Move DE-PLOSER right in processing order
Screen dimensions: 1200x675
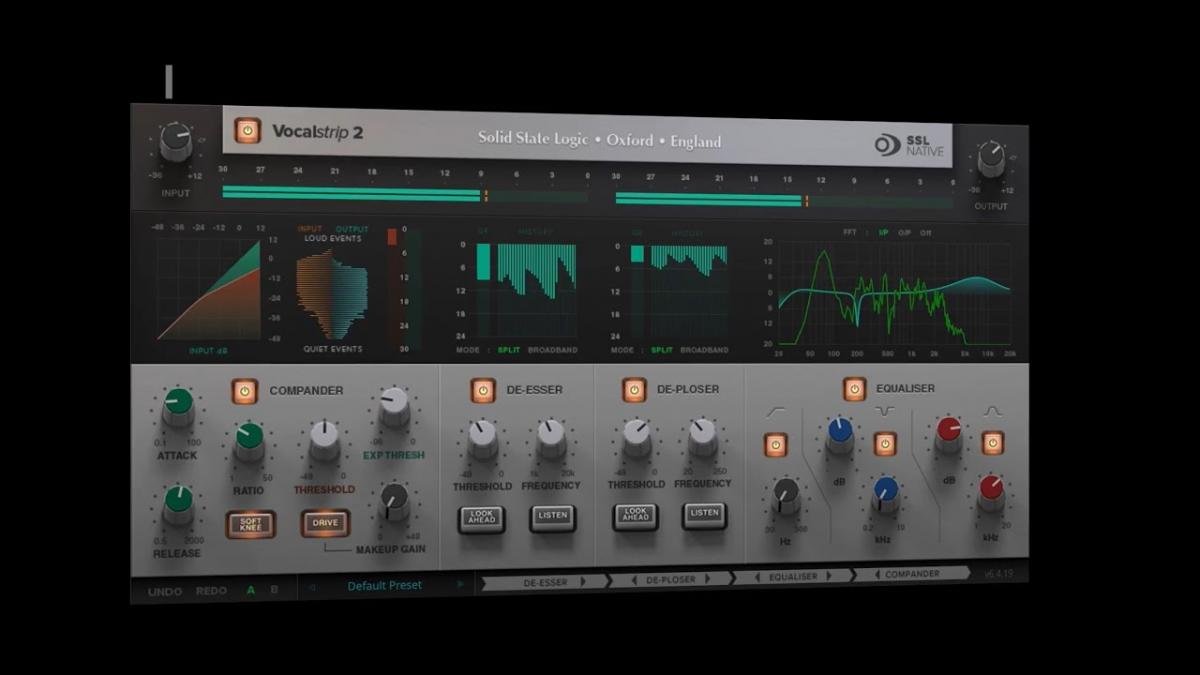(708, 578)
